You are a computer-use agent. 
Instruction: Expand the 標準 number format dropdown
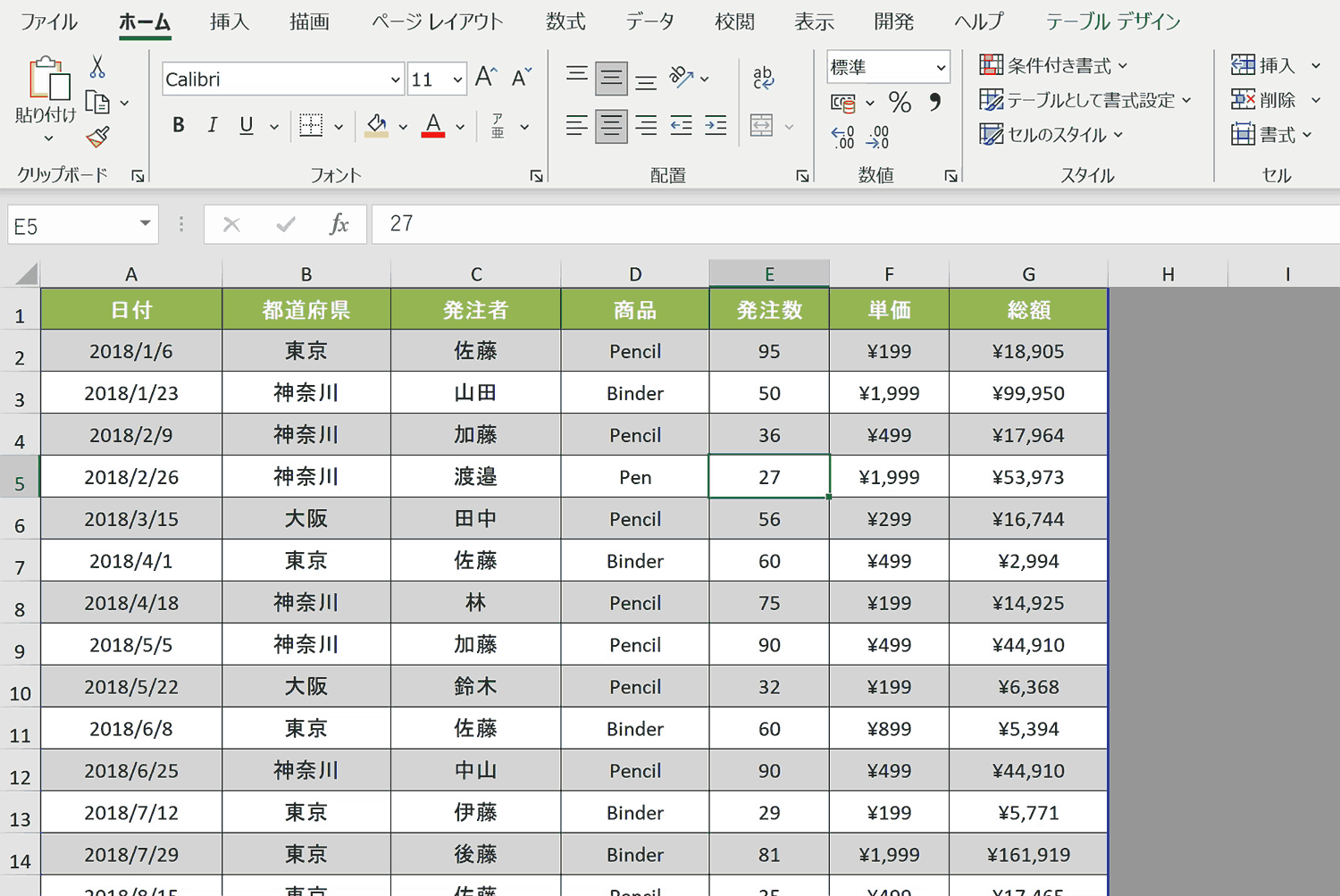click(x=940, y=66)
